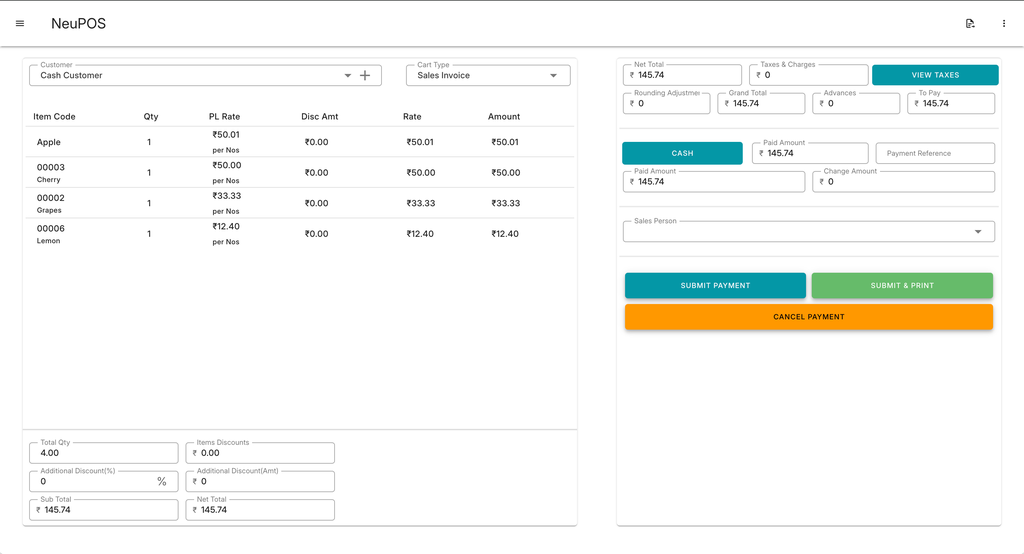
Task: Click Disc Amt ₹0.00 in Cherry row
Action: point(316,172)
